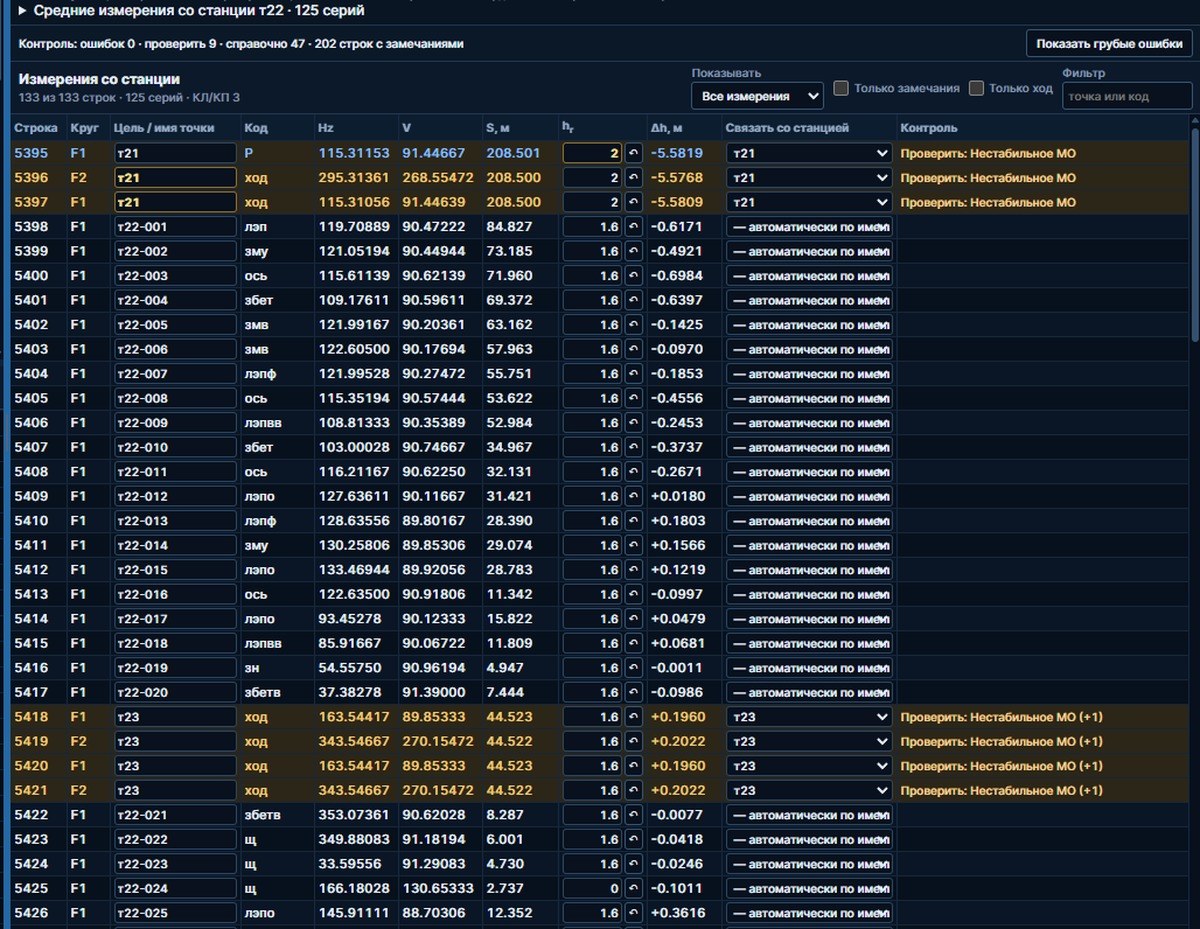Viewport: 1200px width, 929px height.
Task: Reset height for point т22-019
Action: tap(633, 668)
